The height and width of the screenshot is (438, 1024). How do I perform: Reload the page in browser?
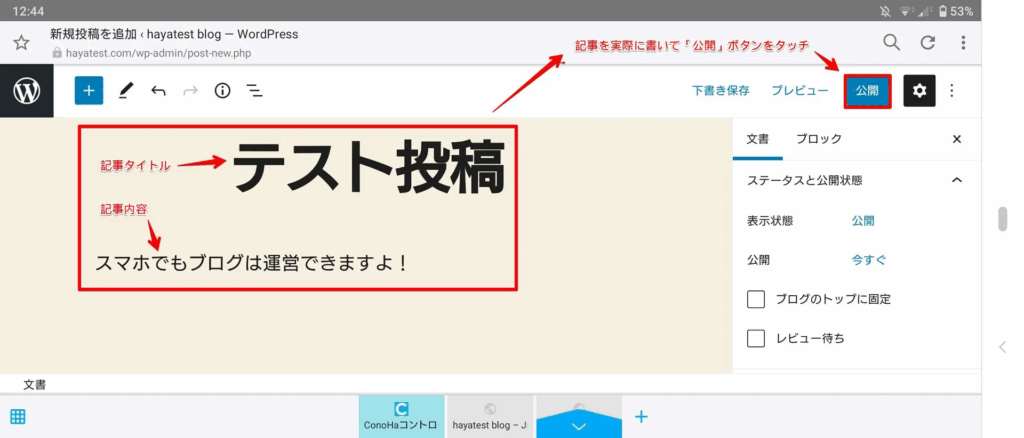point(927,42)
